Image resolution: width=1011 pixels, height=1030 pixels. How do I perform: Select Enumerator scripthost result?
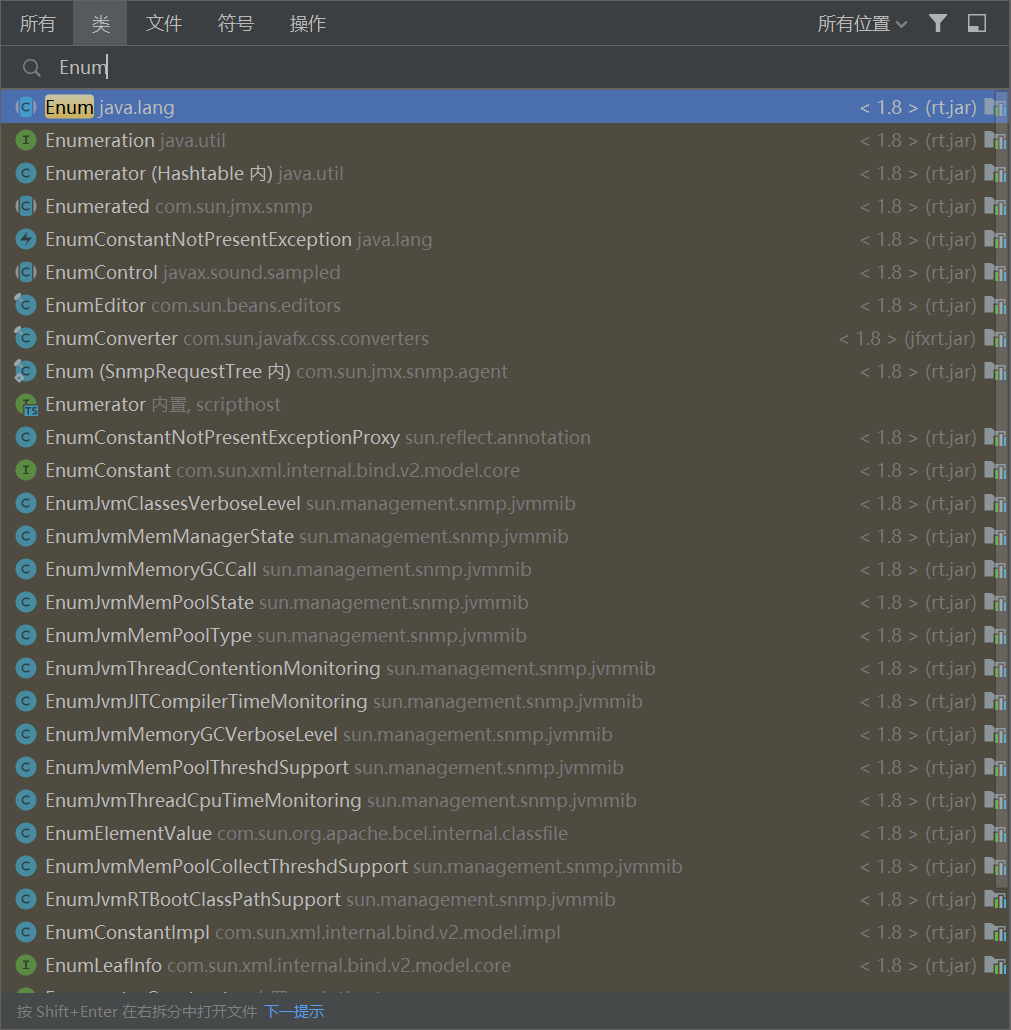[505, 404]
